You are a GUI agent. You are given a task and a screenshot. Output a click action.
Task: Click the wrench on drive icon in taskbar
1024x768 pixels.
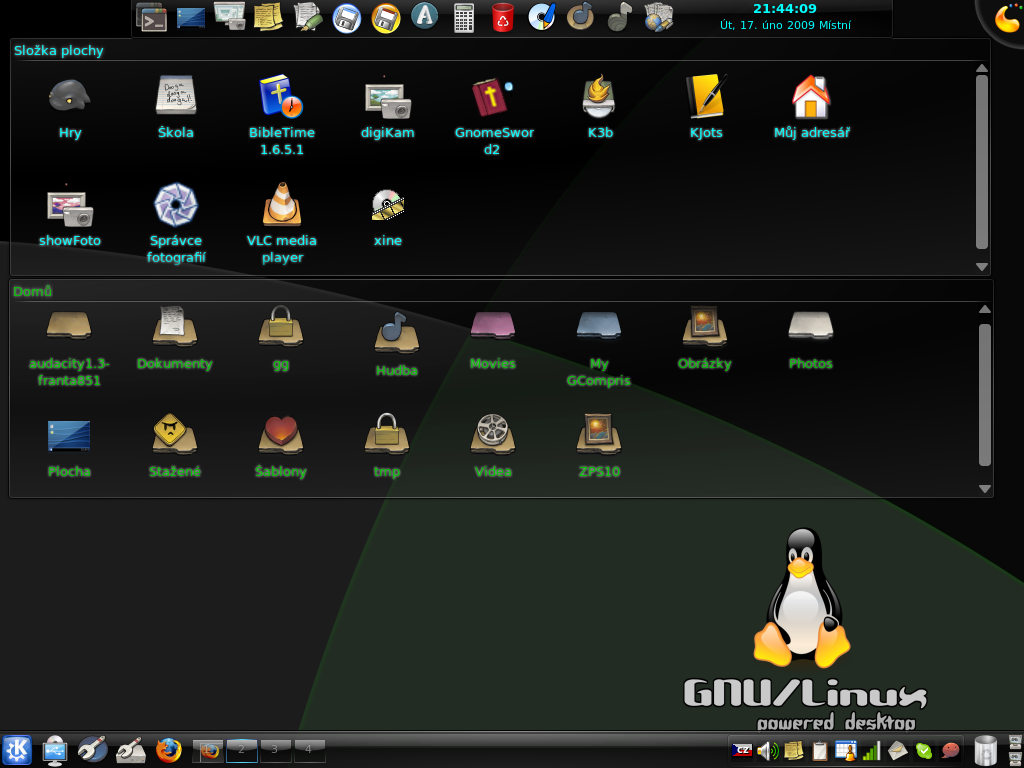click(130, 750)
